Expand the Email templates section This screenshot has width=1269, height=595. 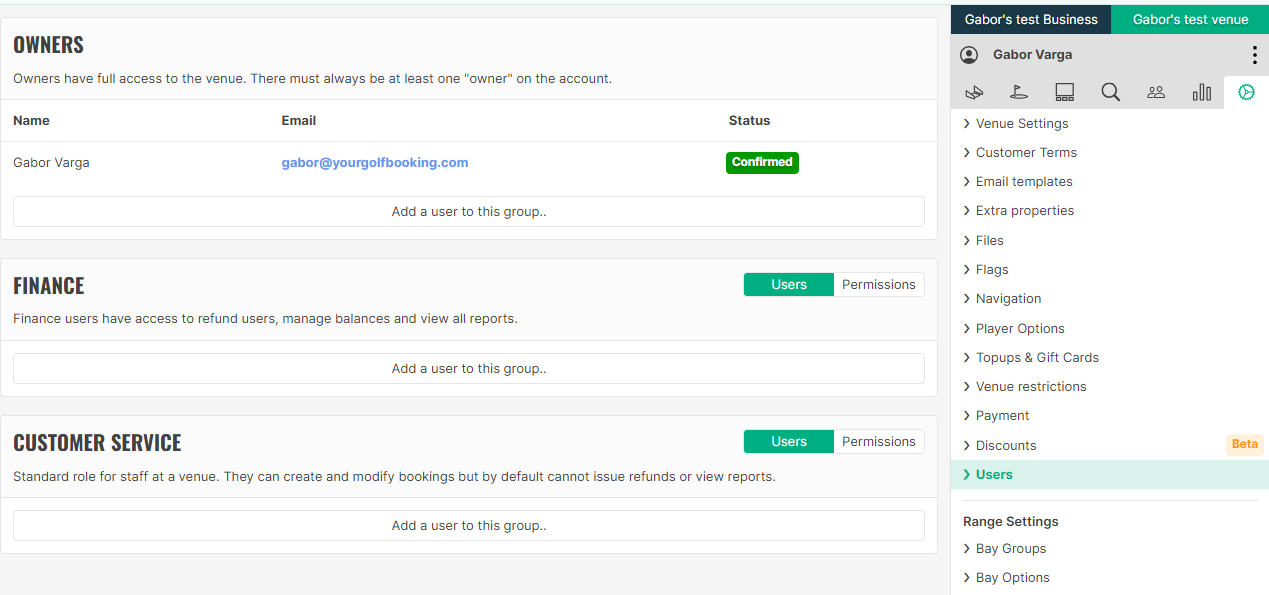1023,182
